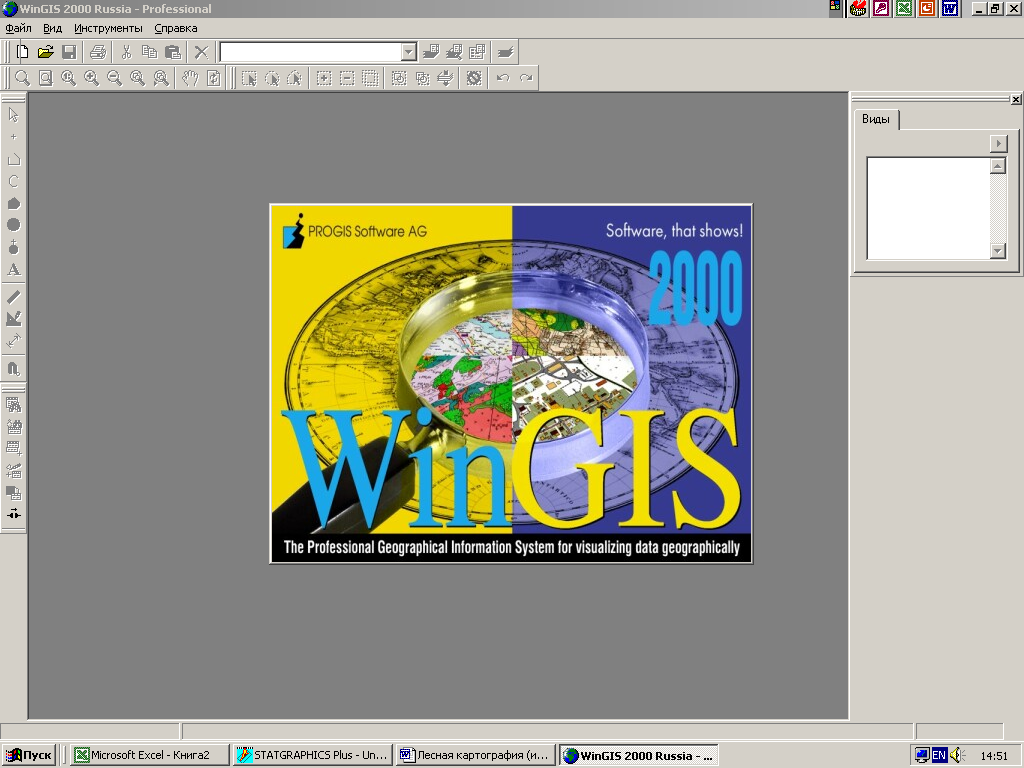Screen dimensions: 1024x768
Task: Select the filled circle draw tool
Action: point(13,225)
